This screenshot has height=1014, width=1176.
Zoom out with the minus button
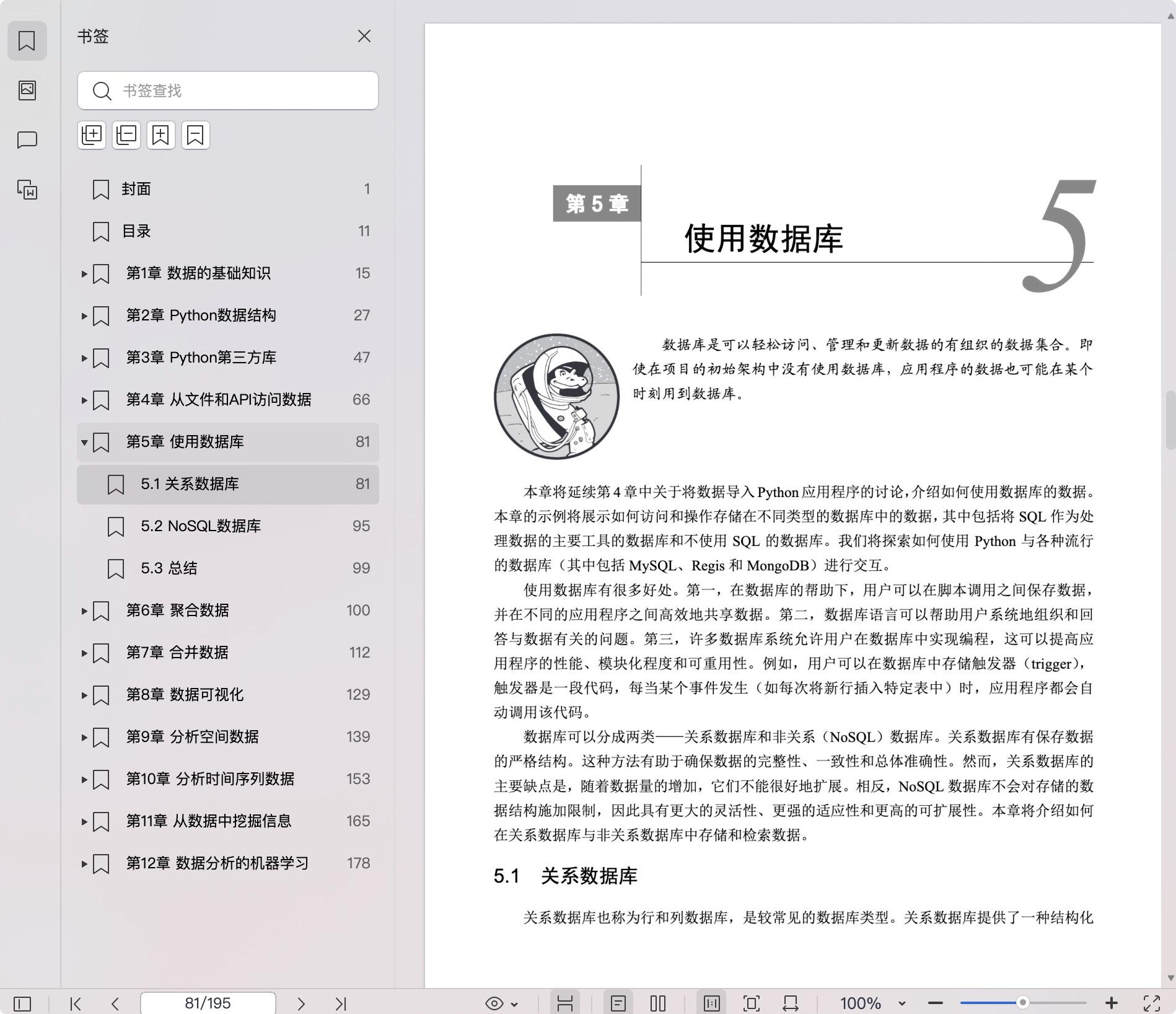tap(936, 1003)
